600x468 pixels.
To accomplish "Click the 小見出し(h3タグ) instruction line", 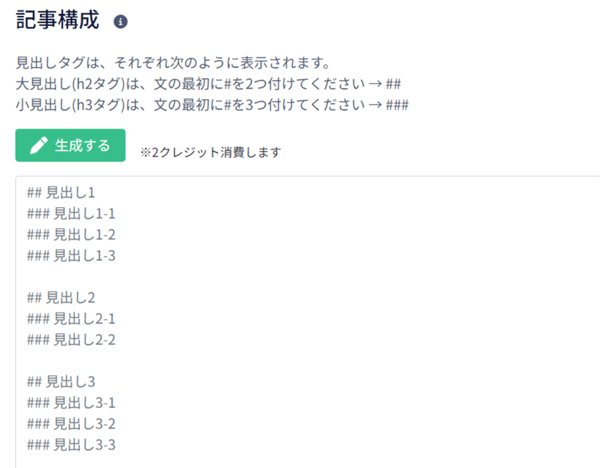I will [212, 104].
